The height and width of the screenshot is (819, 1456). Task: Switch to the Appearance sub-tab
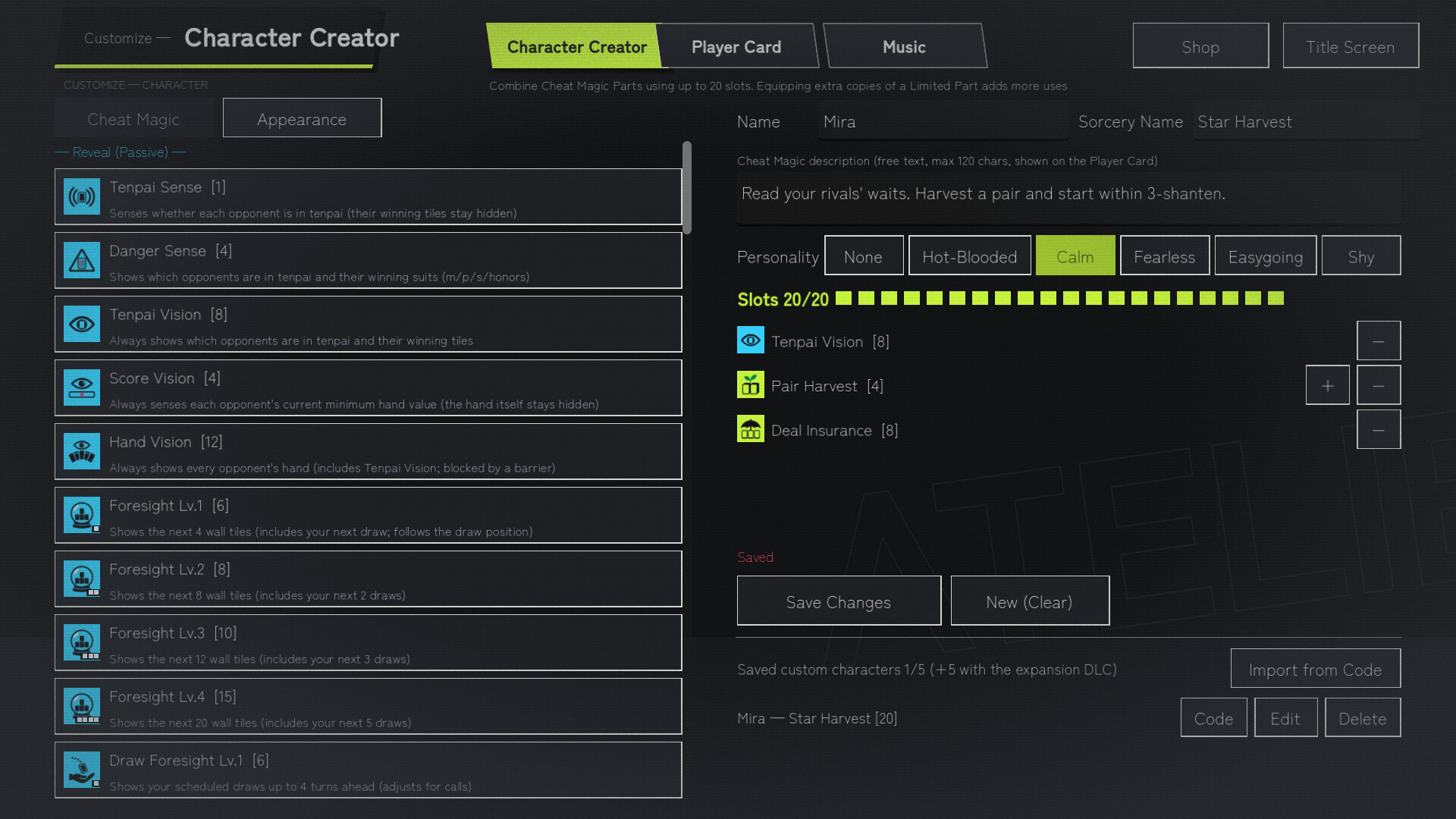(302, 118)
